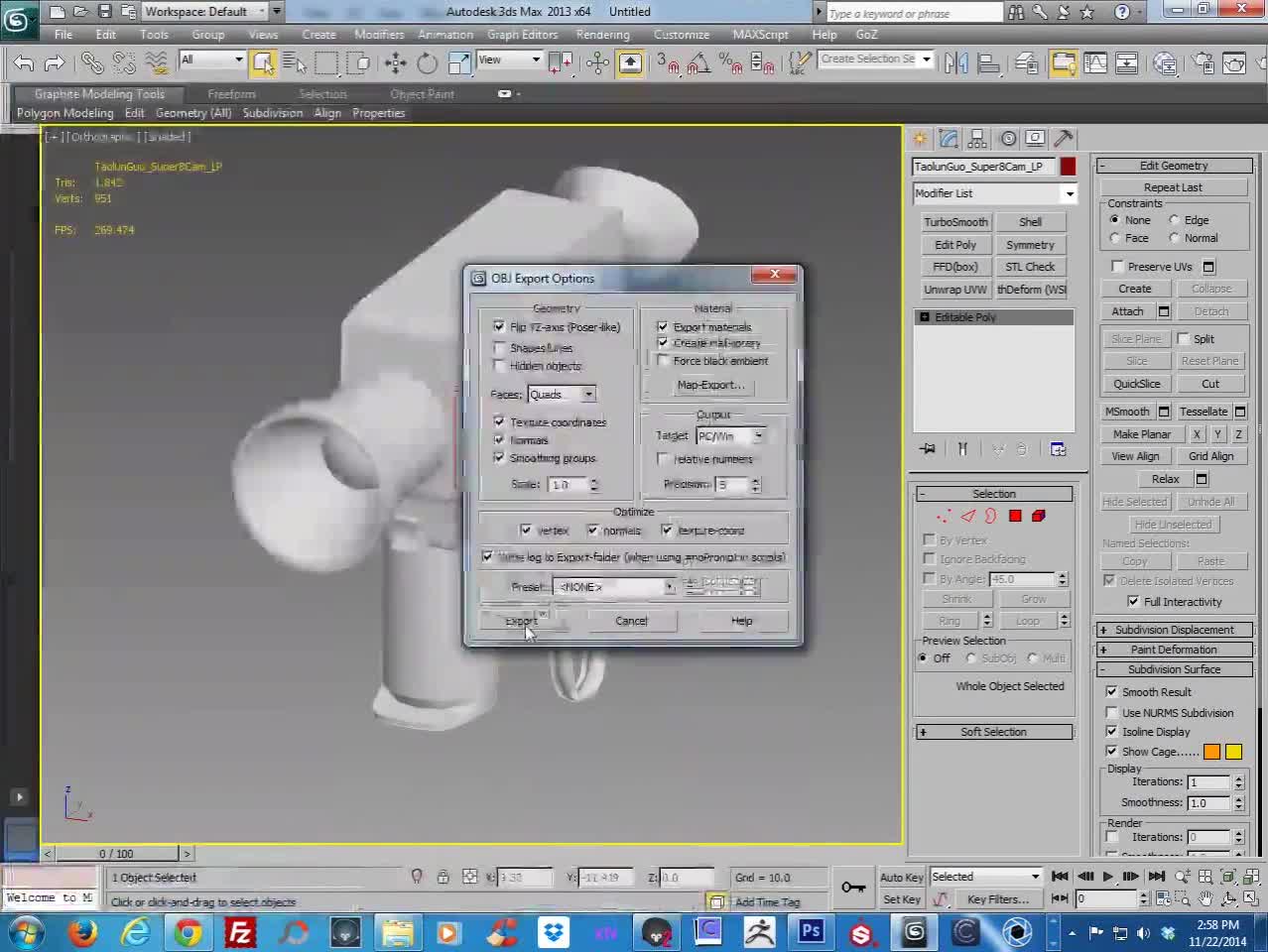Click Pin Stack icon below modifier stack
This screenshot has height=952, width=1268.
click(928, 449)
